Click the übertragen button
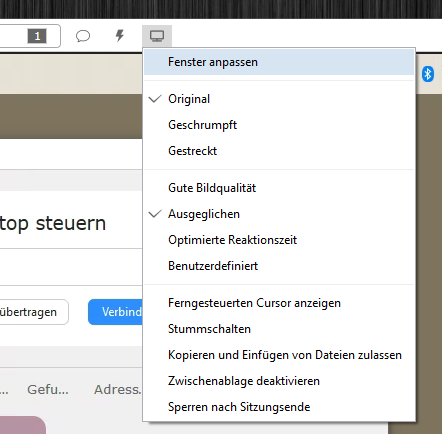The image size is (442, 434). [33, 312]
